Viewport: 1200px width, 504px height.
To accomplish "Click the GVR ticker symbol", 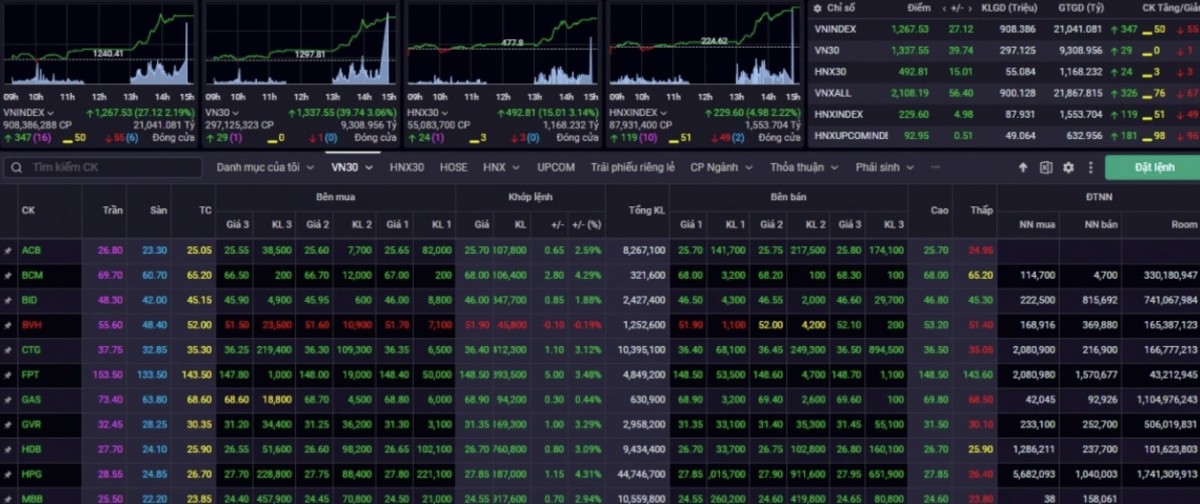I will 31,424.
